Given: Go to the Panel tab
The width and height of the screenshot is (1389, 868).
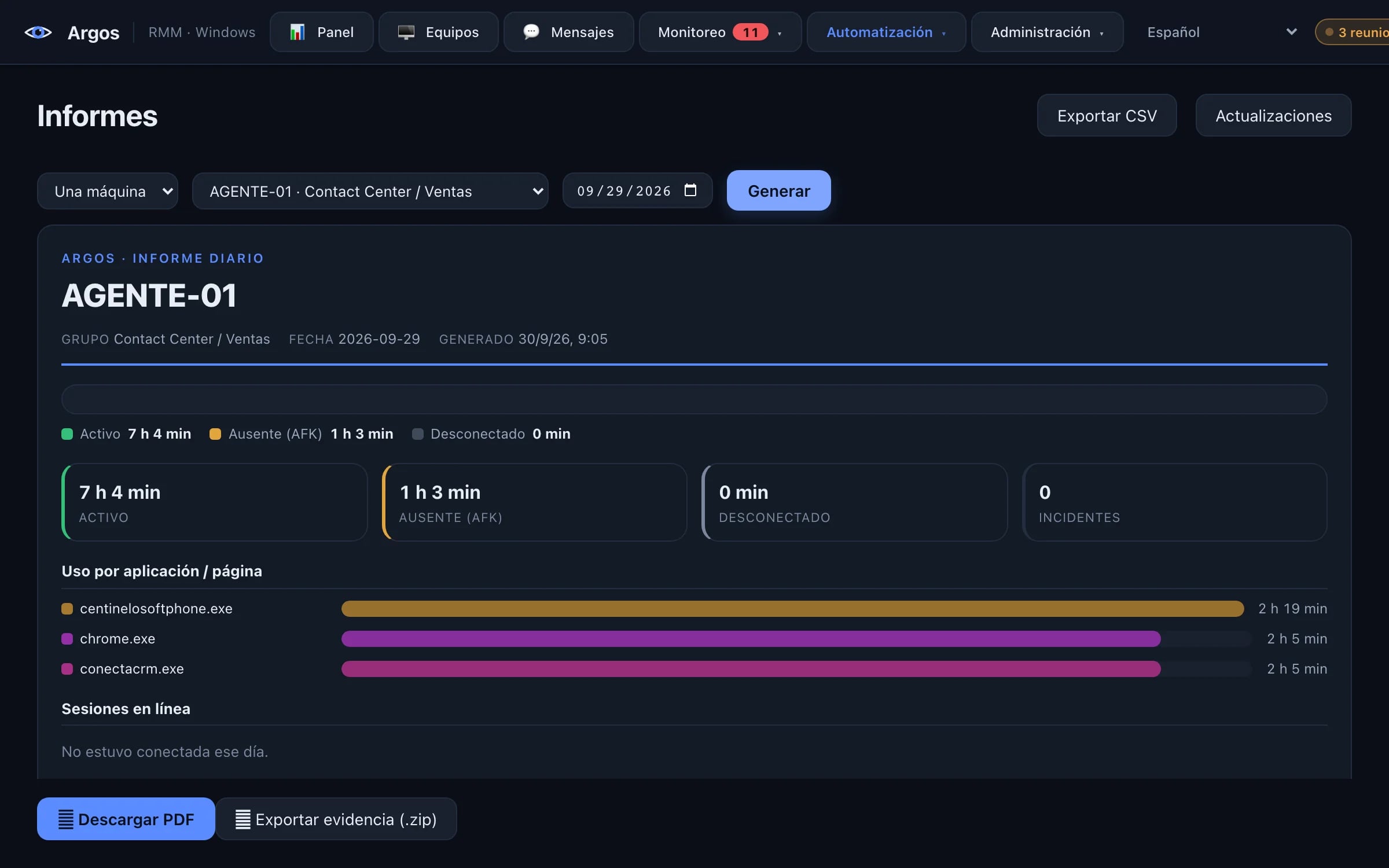Looking at the screenshot, I should tap(322, 32).
